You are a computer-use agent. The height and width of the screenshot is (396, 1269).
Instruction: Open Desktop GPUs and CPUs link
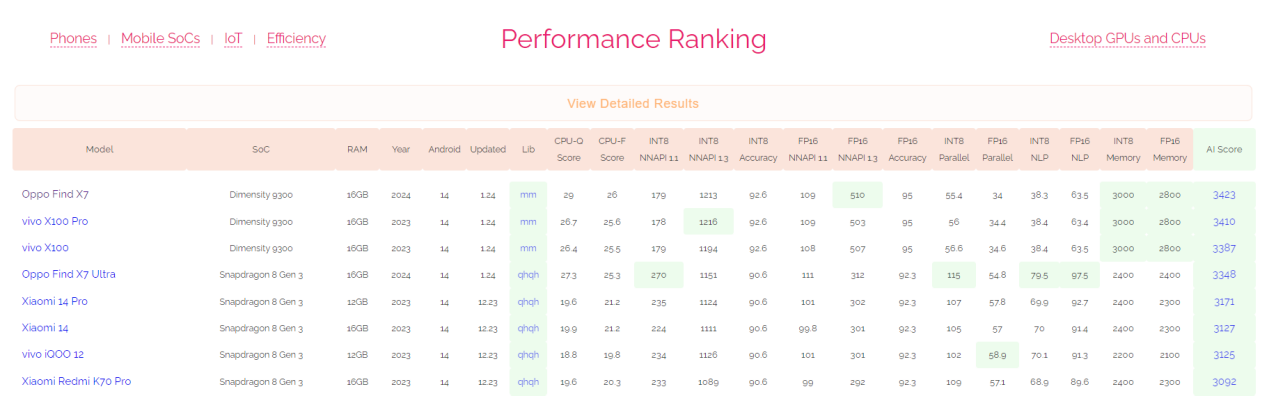pos(1127,39)
